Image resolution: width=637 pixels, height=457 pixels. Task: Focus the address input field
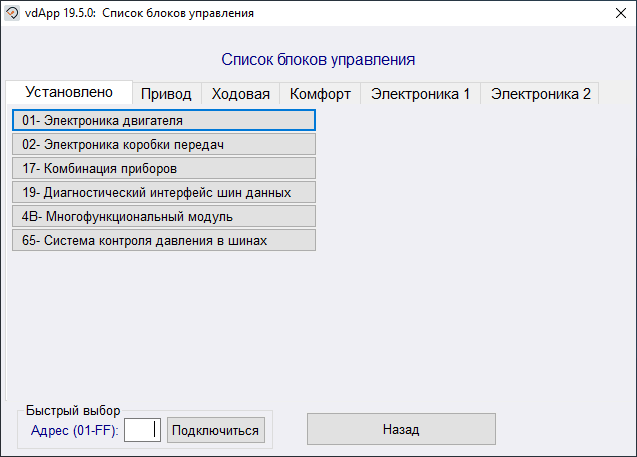click(x=142, y=430)
